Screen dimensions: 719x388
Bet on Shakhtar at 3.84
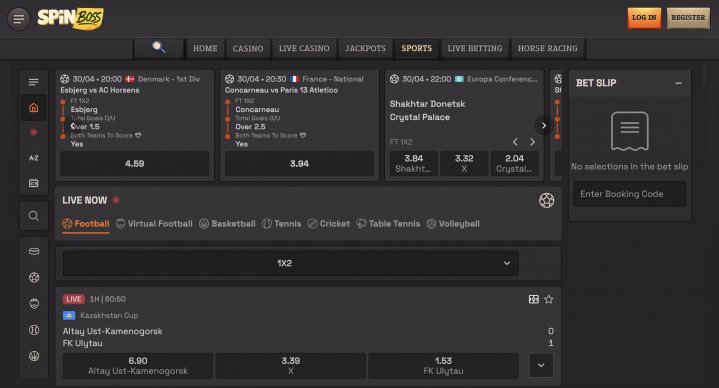(x=413, y=163)
